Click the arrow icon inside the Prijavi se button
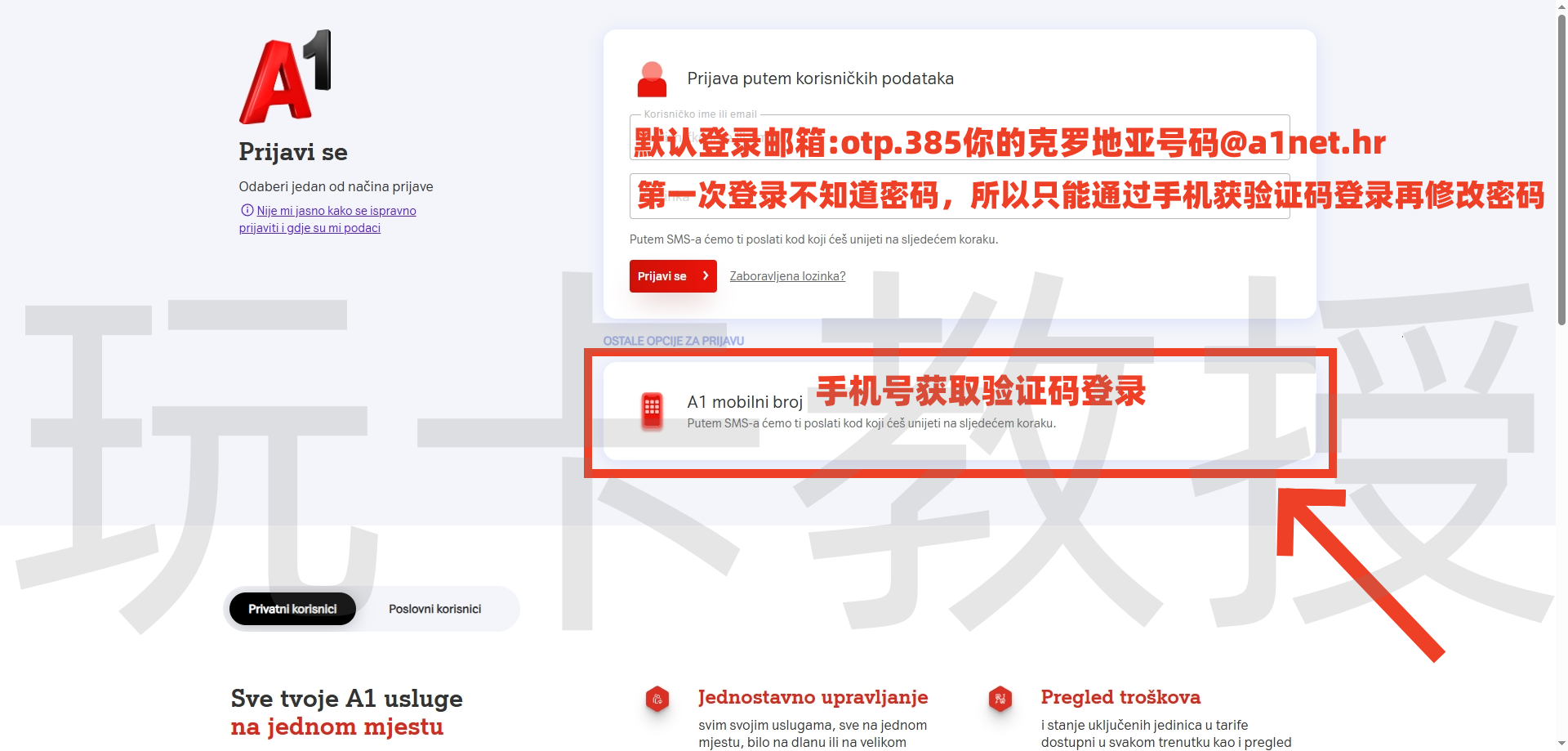This screenshot has height=751, width=1568. (704, 276)
